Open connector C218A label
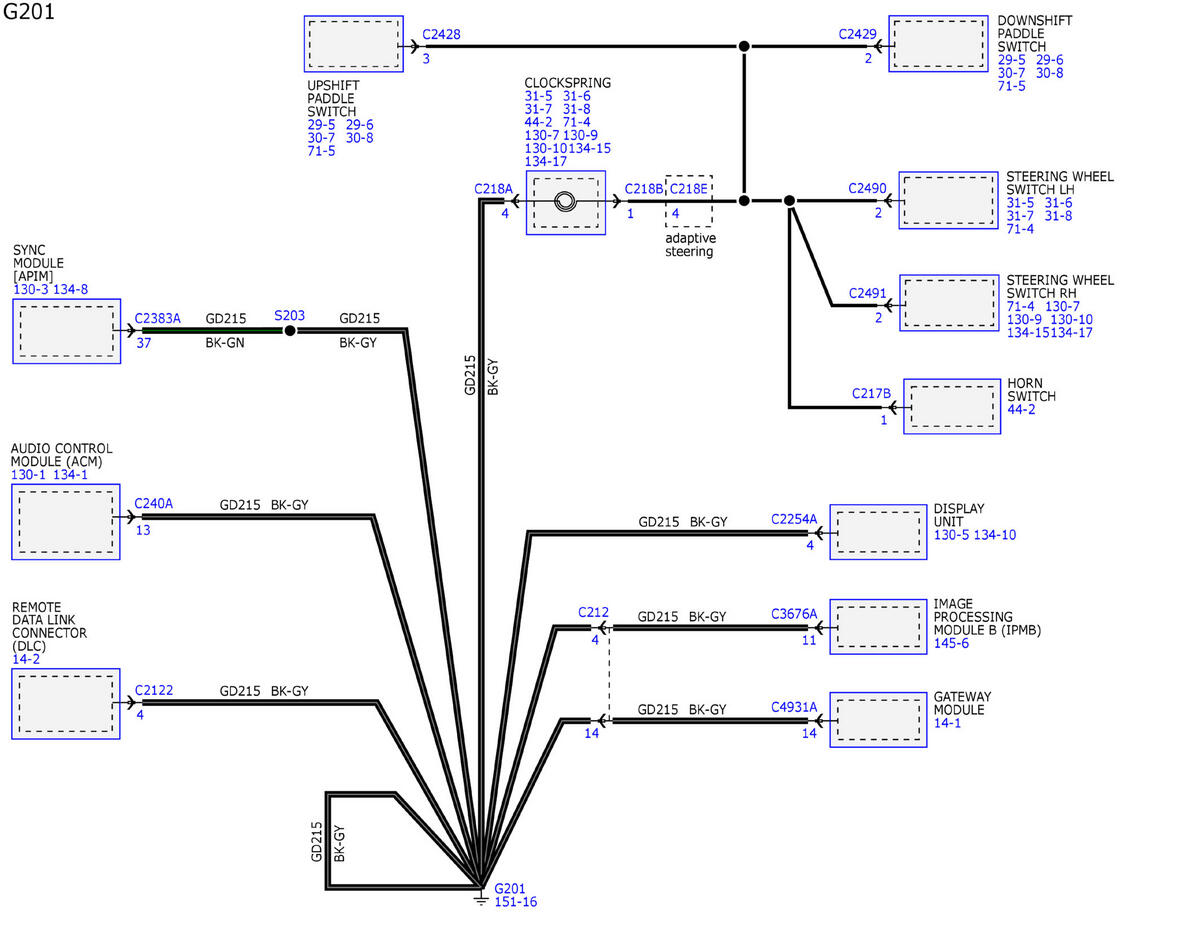The image size is (1200, 927). click(493, 188)
